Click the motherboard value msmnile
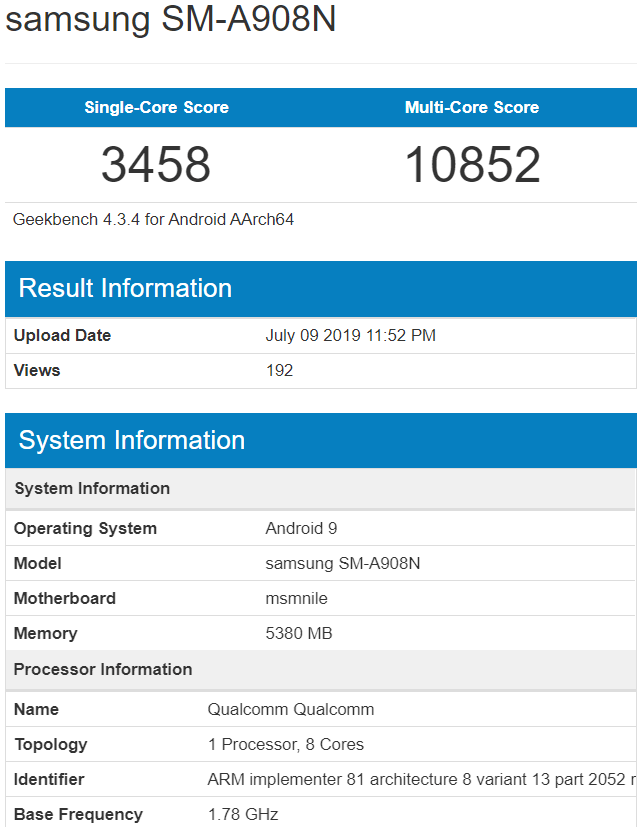Screen dimensions: 639x827 coord(296,598)
